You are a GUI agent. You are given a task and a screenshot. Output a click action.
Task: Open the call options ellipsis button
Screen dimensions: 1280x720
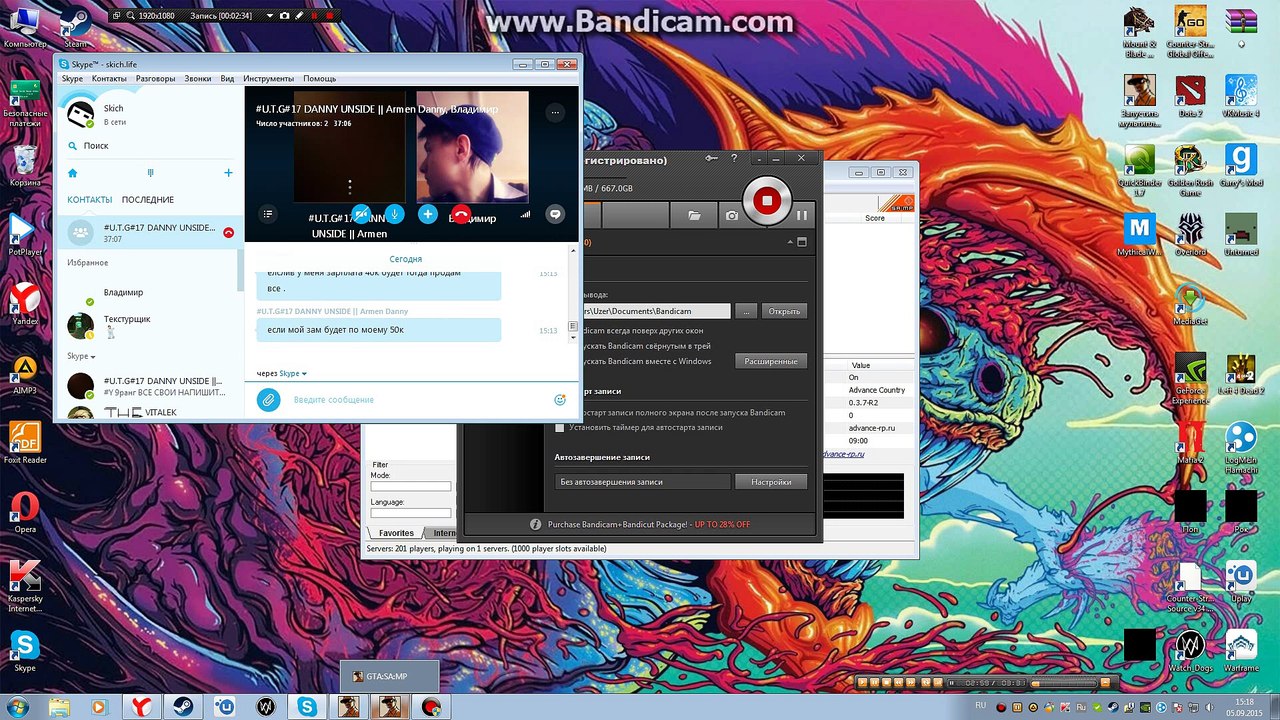(x=556, y=113)
